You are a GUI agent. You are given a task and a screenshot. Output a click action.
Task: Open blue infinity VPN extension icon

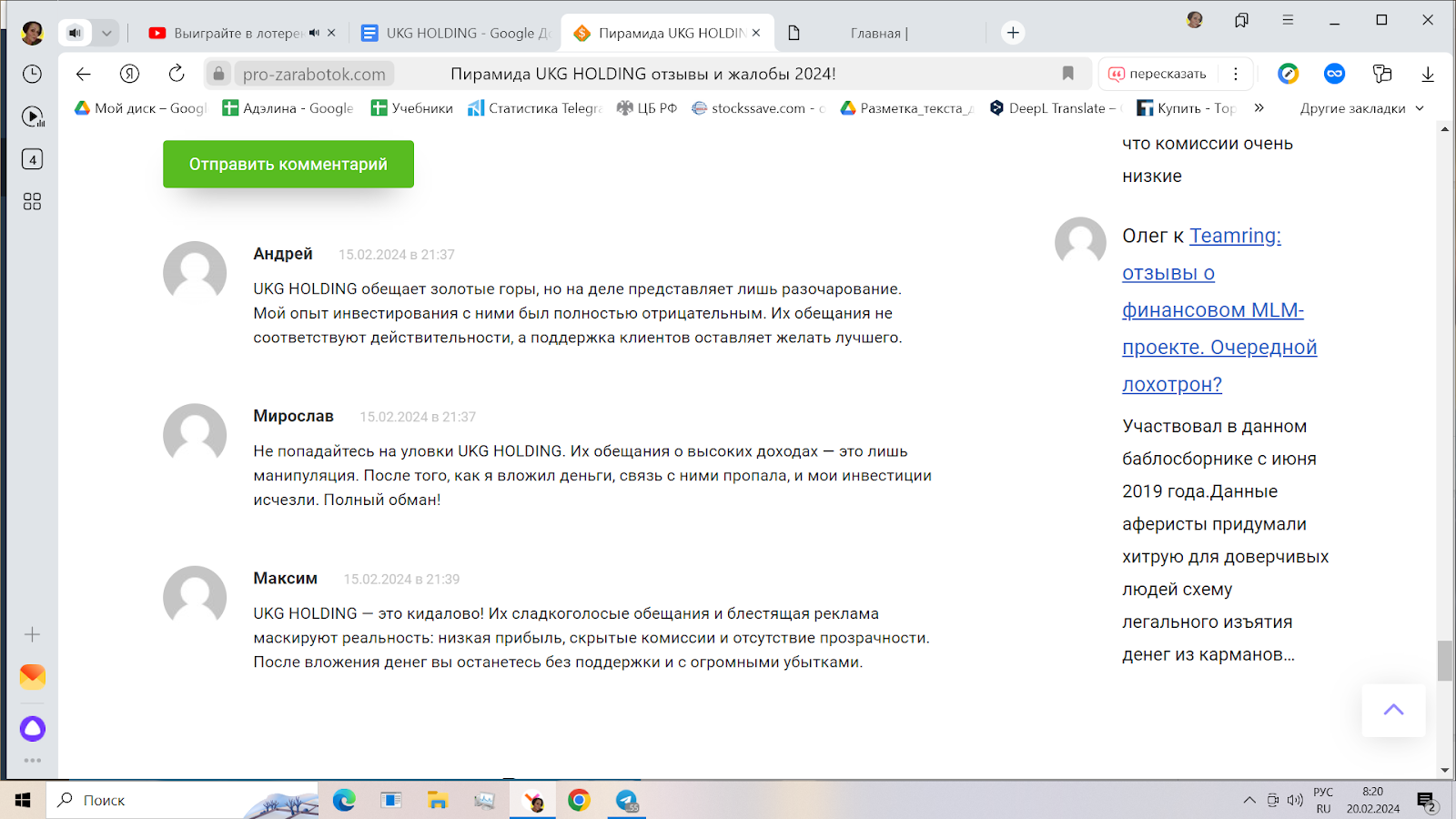1334,74
